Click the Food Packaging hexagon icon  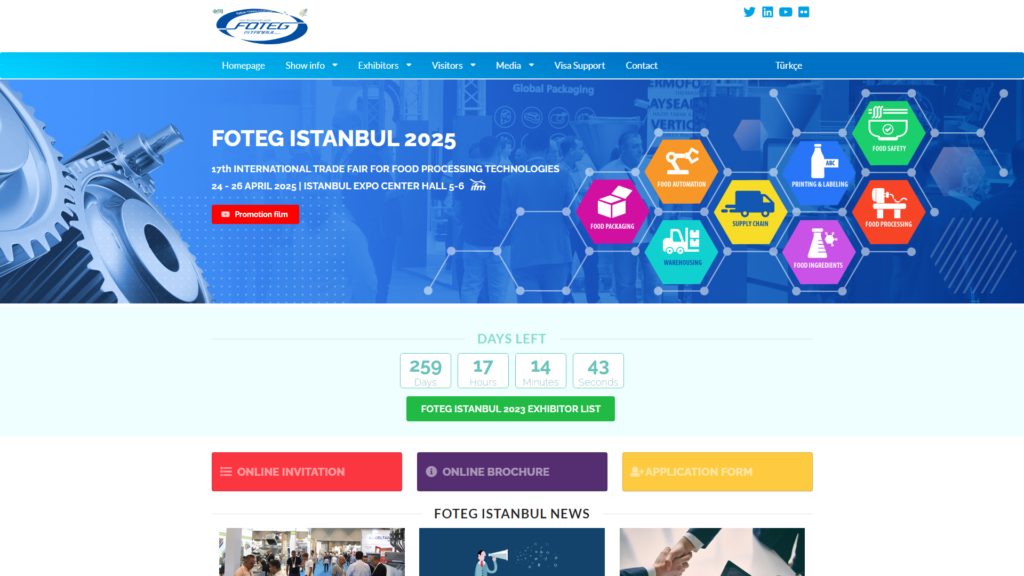click(x=612, y=211)
